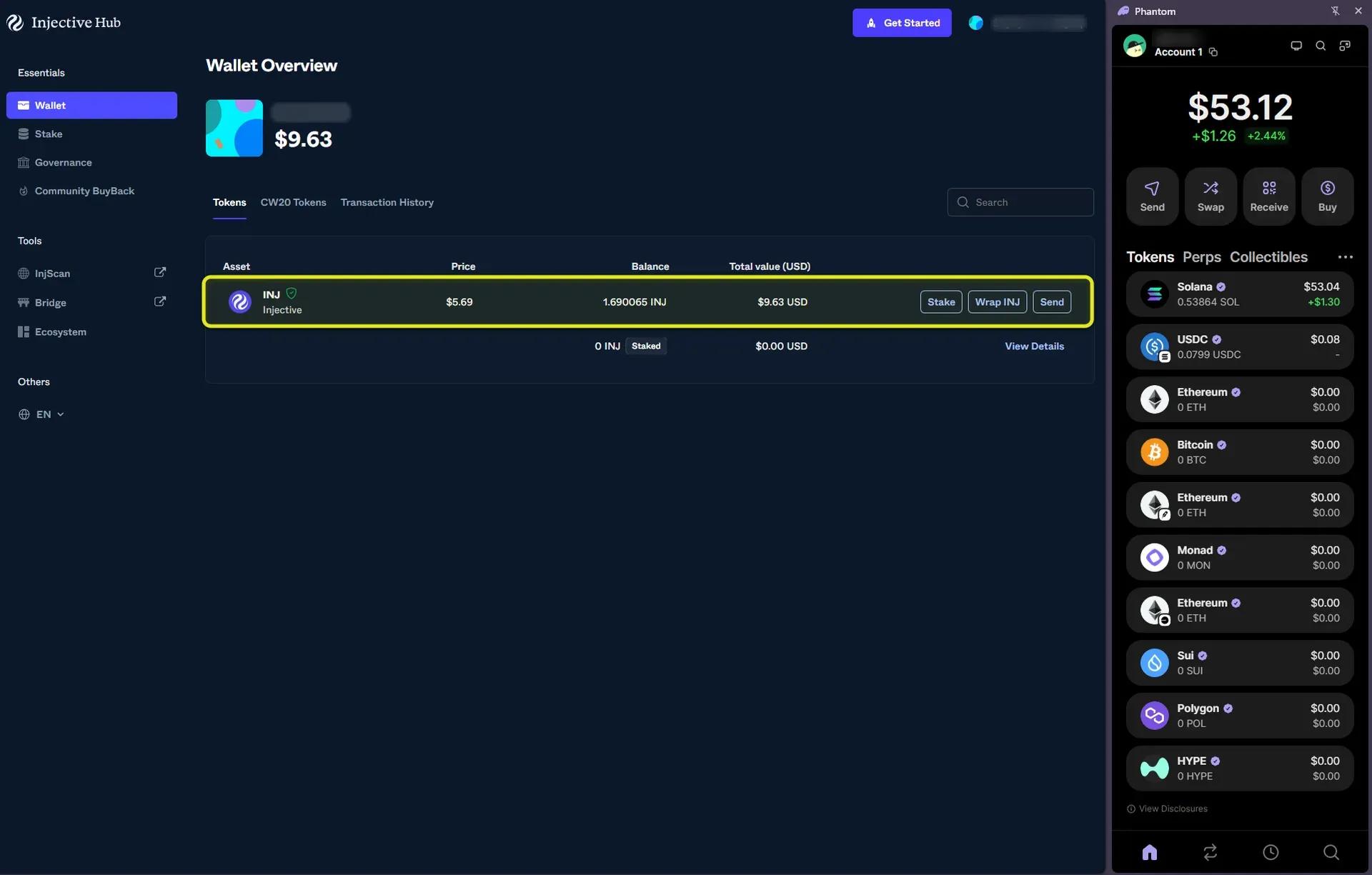The height and width of the screenshot is (875, 1372).
Task: Click the search icon in Phantom bottom bar
Action: [x=1331, y=852]
